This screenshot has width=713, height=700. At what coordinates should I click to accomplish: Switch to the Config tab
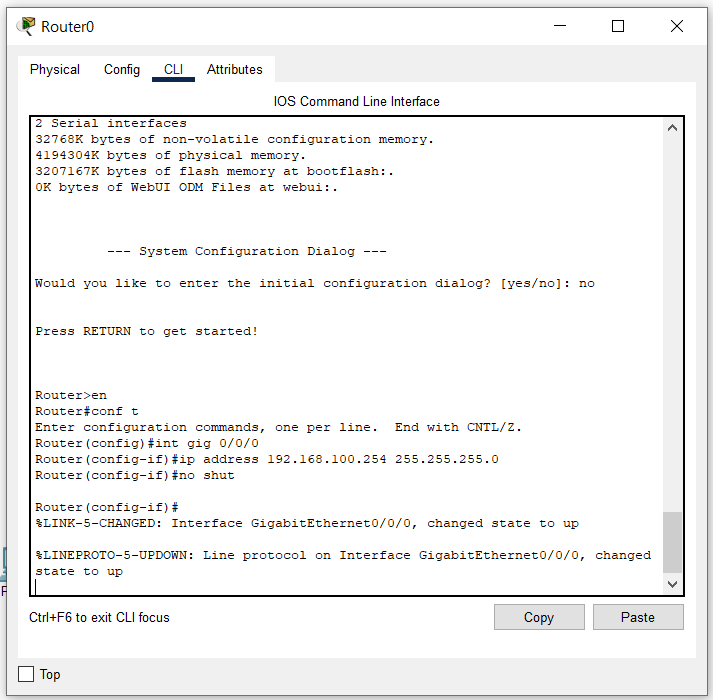[122, 70]
